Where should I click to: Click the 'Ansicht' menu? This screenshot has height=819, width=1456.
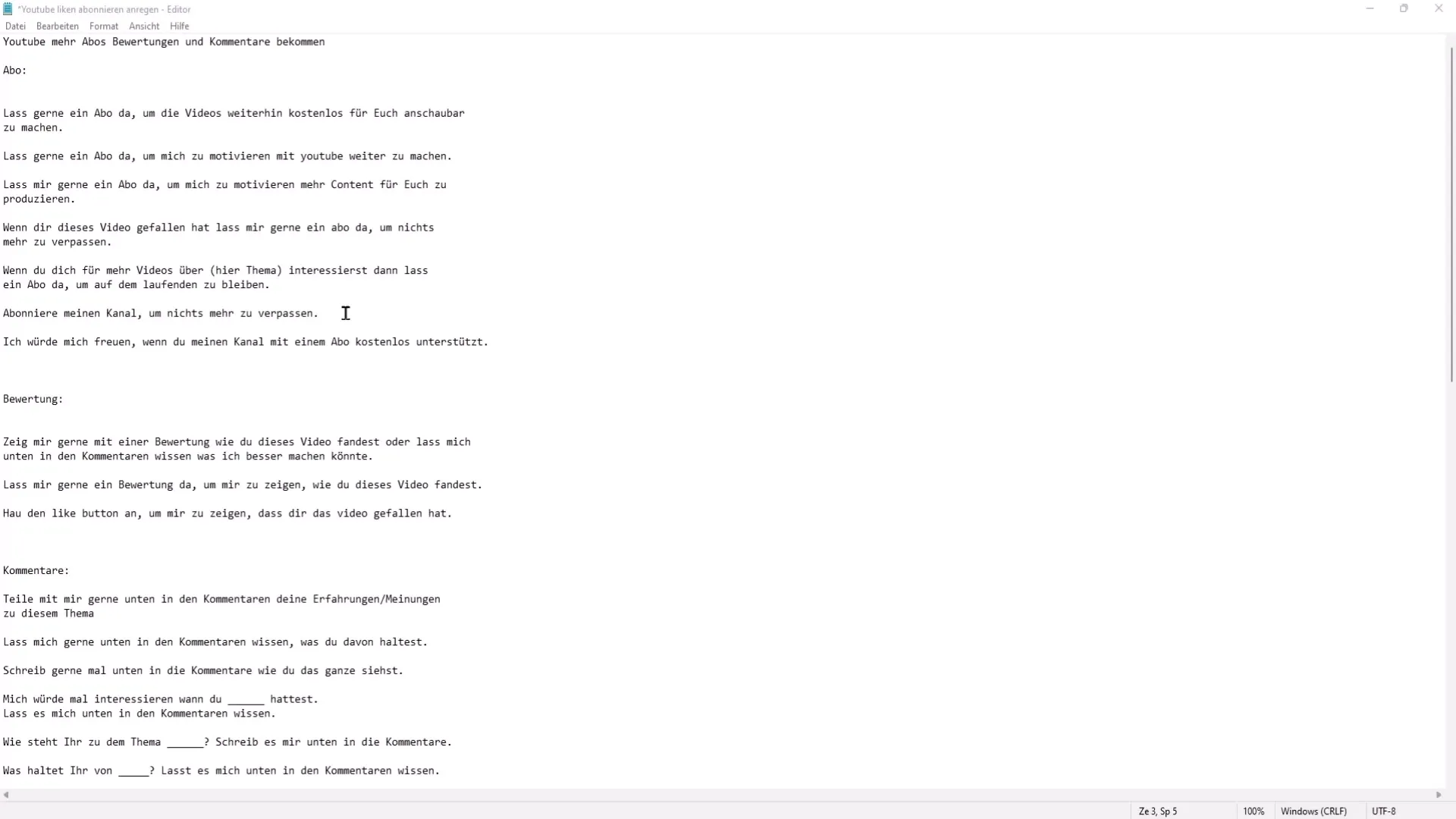point(144,26)
